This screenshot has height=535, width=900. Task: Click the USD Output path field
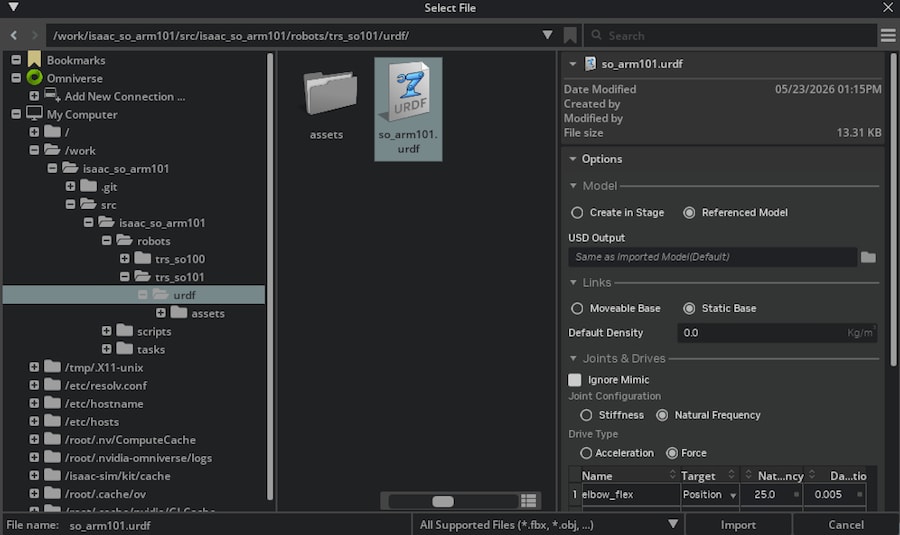(x=712, y=257)
